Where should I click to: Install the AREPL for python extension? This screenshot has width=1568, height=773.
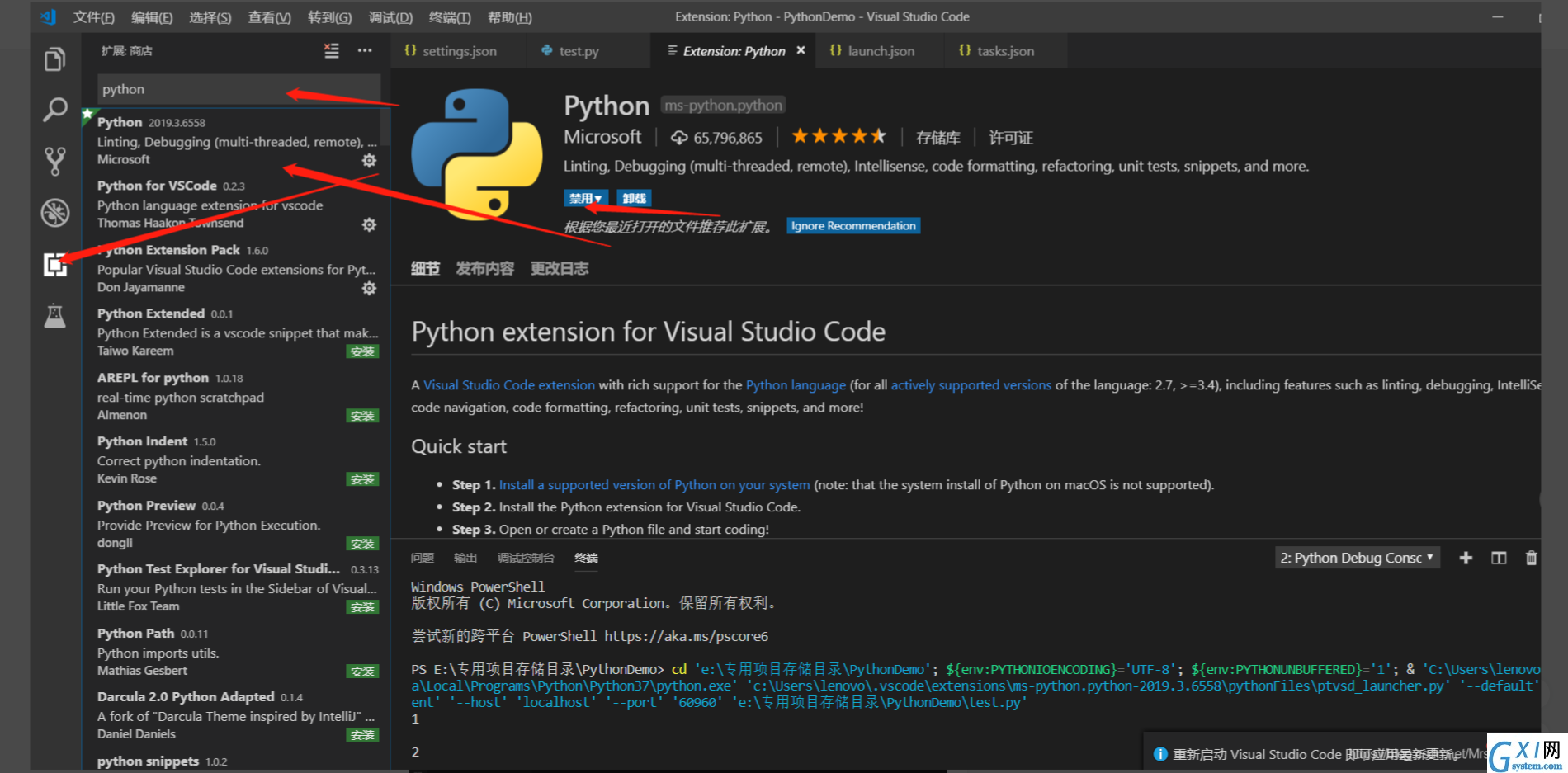pyautogui.click(x=362, y=416)
